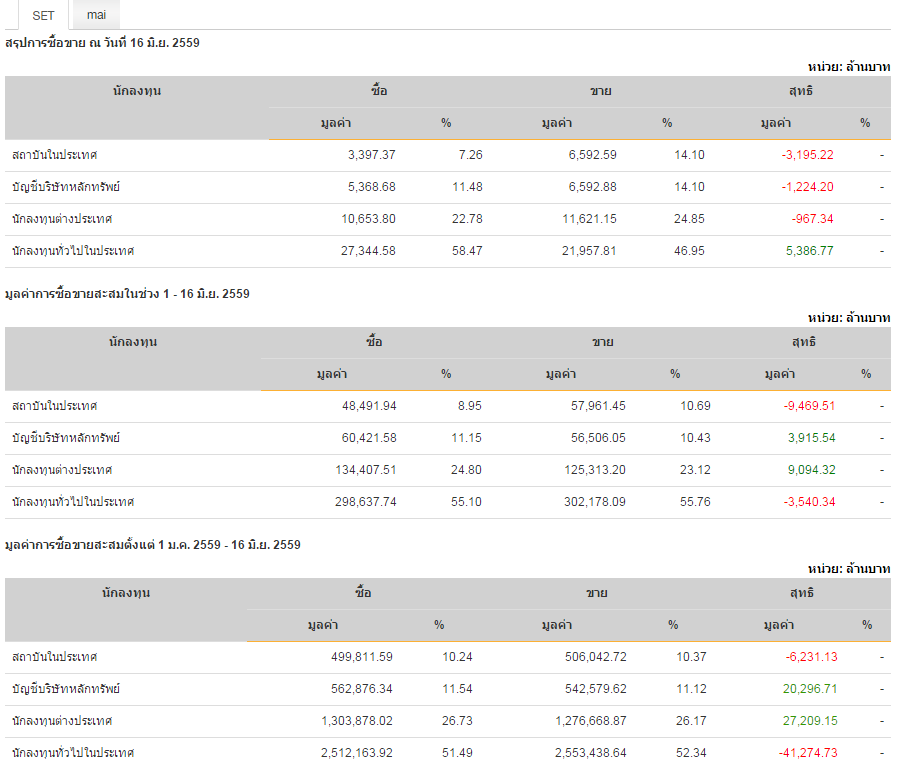Click the daily summary heading for 16 มิ.ย. 2559
899x768 pixels.
click(103, 42)
